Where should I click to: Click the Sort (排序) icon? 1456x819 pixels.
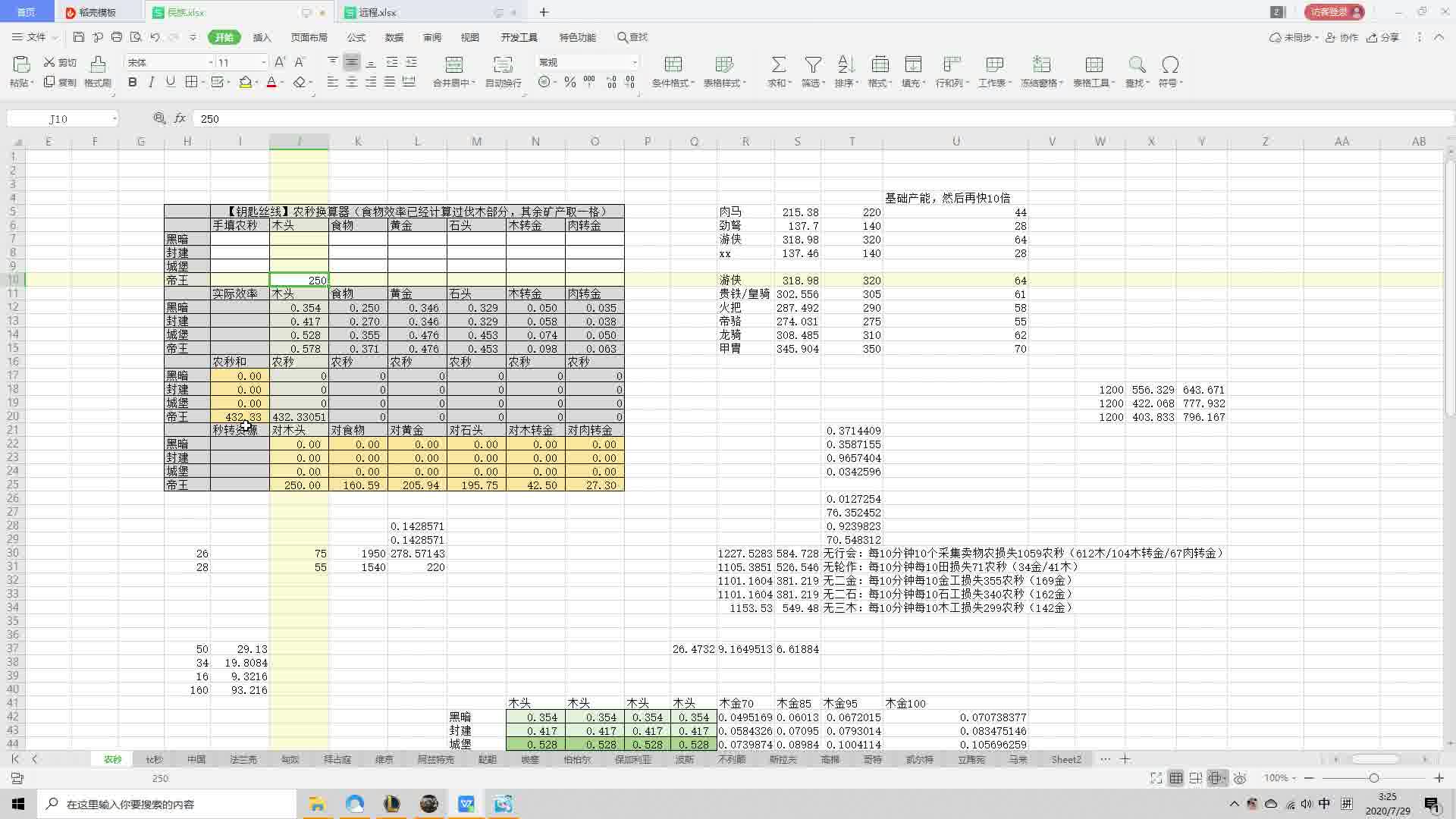pos(846,64)
